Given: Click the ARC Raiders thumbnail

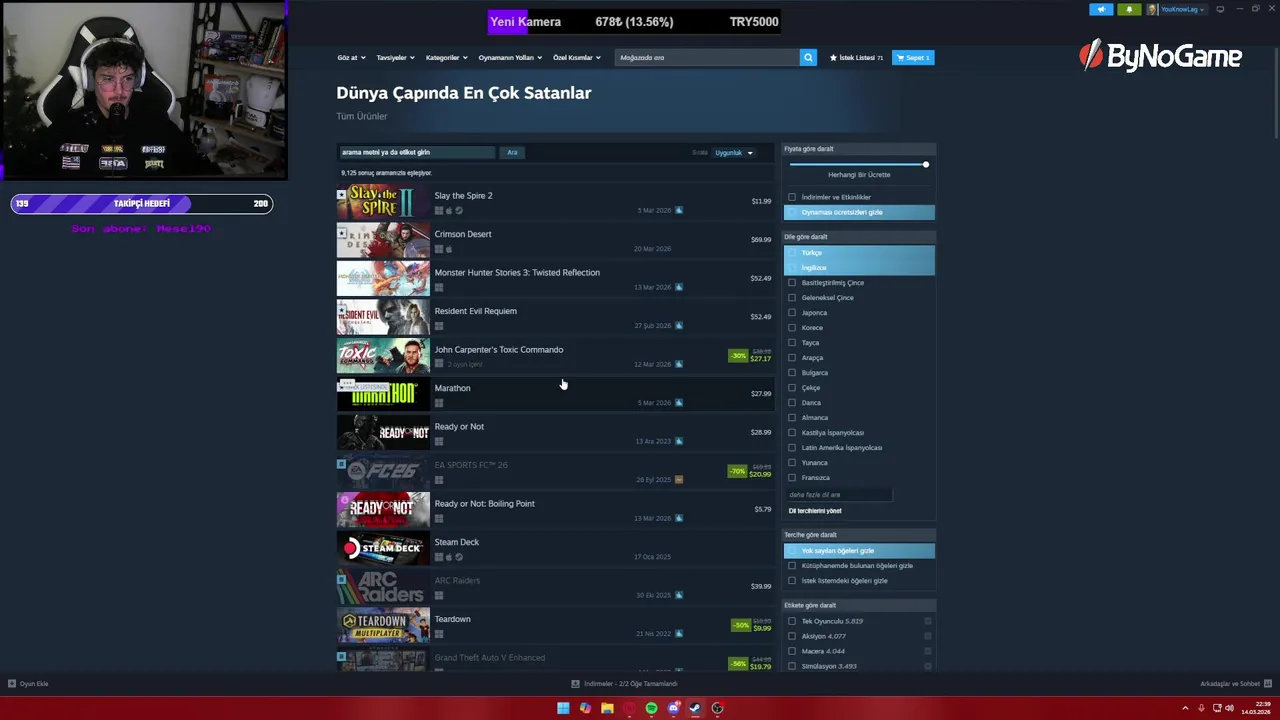Looking at the screenshot, I should (x=383, y=587).
